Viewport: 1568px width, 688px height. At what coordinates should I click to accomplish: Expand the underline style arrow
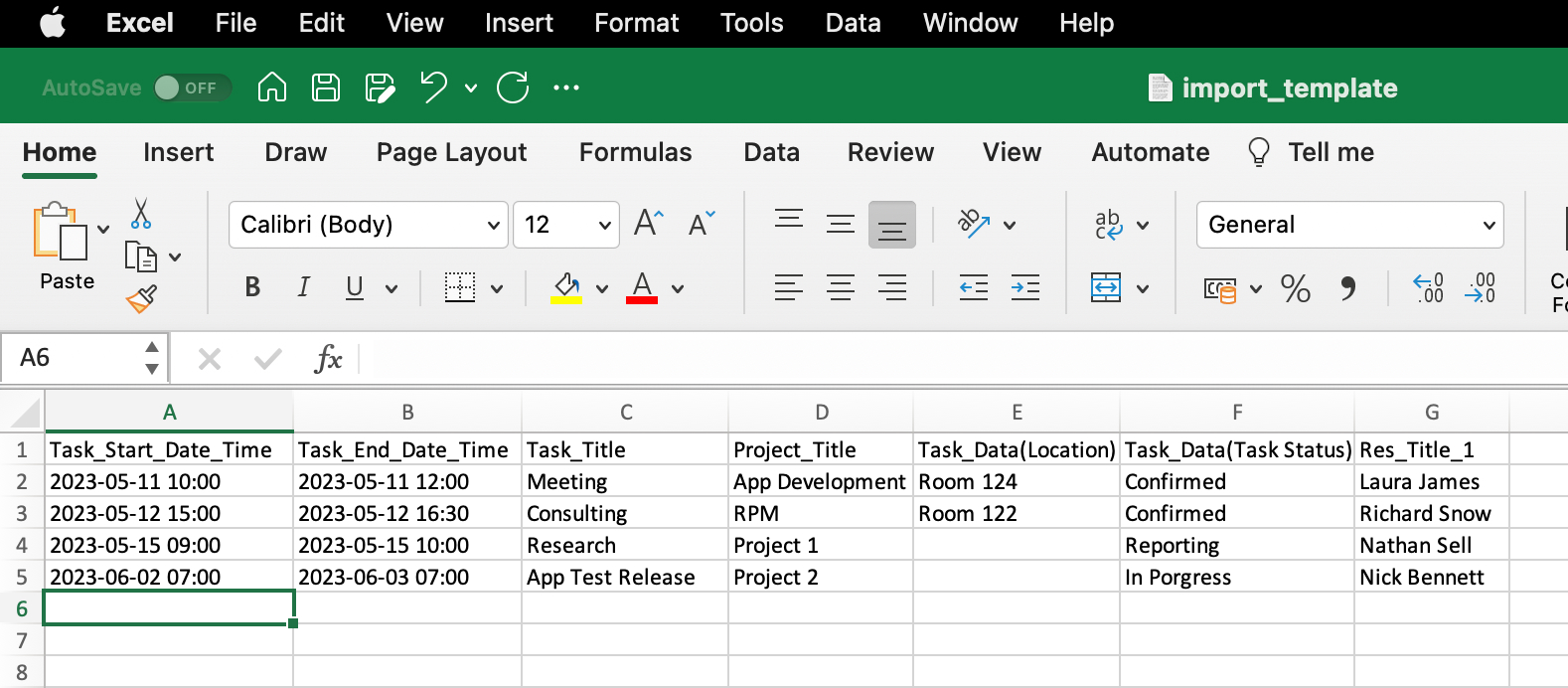tap(392, 289)
